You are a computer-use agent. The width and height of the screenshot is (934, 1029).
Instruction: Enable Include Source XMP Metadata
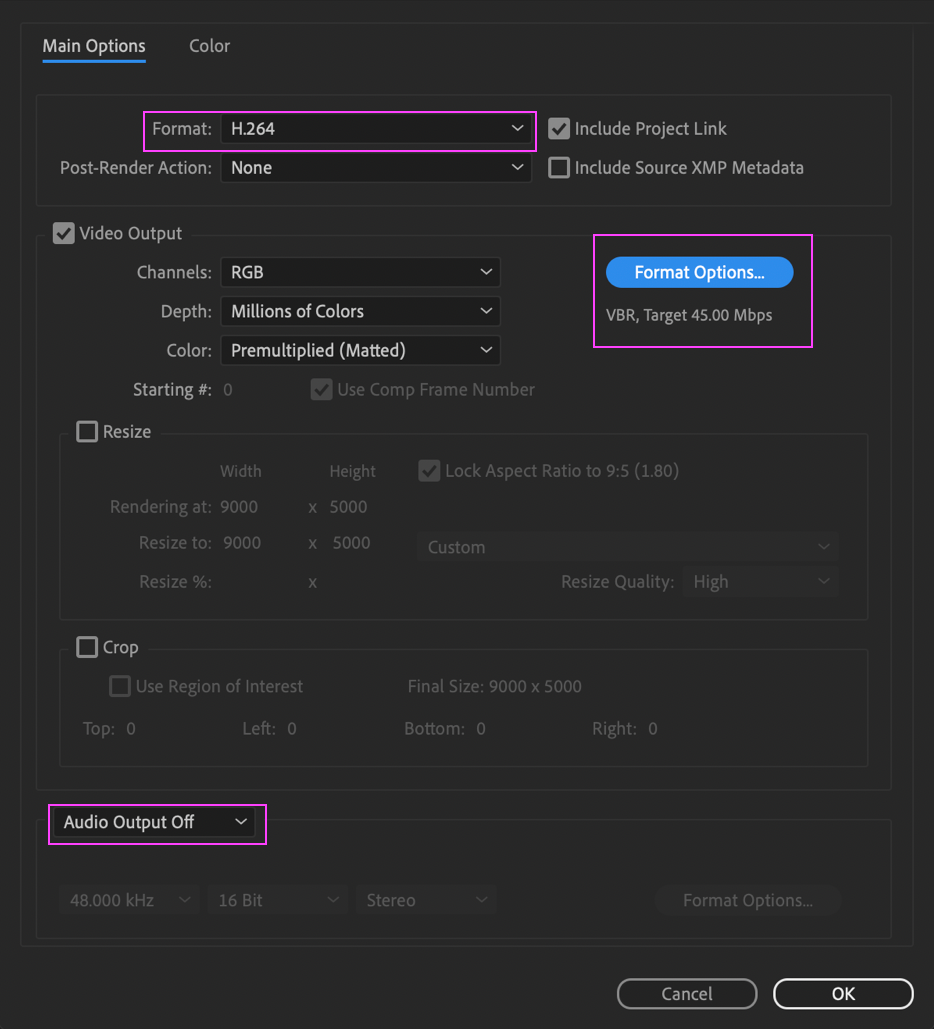pos(558,167)
